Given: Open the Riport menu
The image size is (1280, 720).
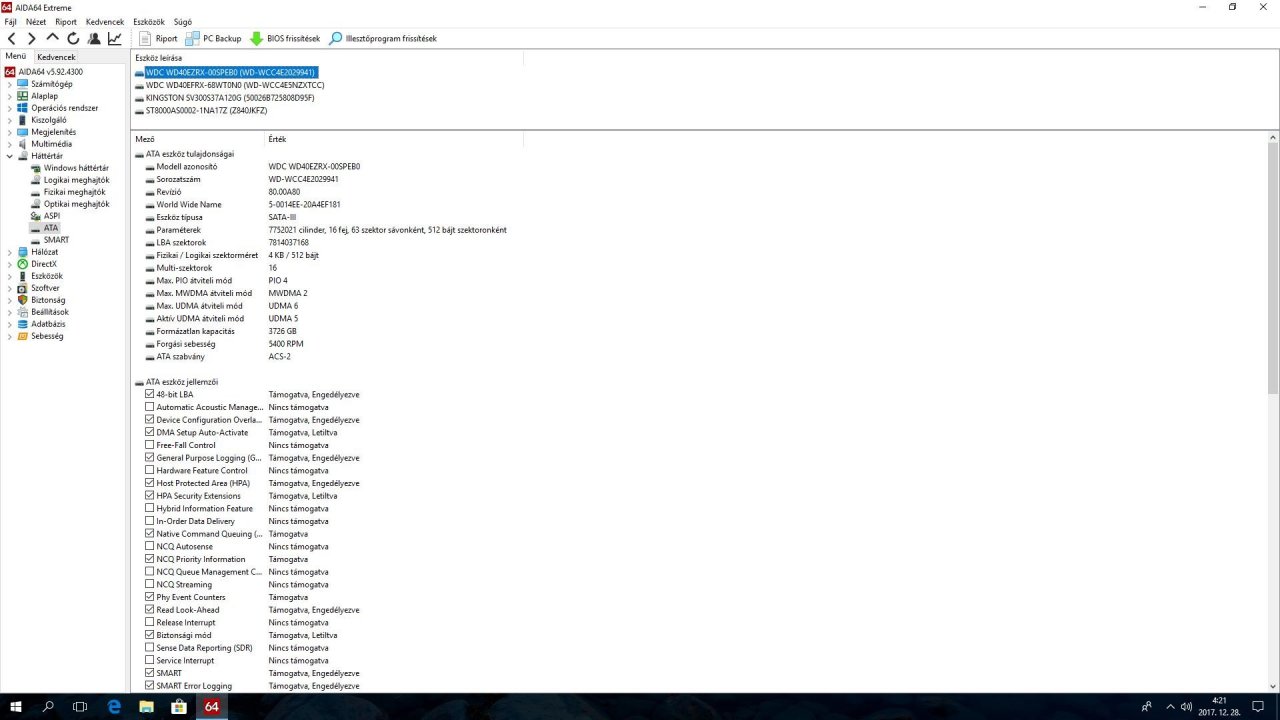Looking at the screenshot, I should pyautogui.click(x=66, y=21).
